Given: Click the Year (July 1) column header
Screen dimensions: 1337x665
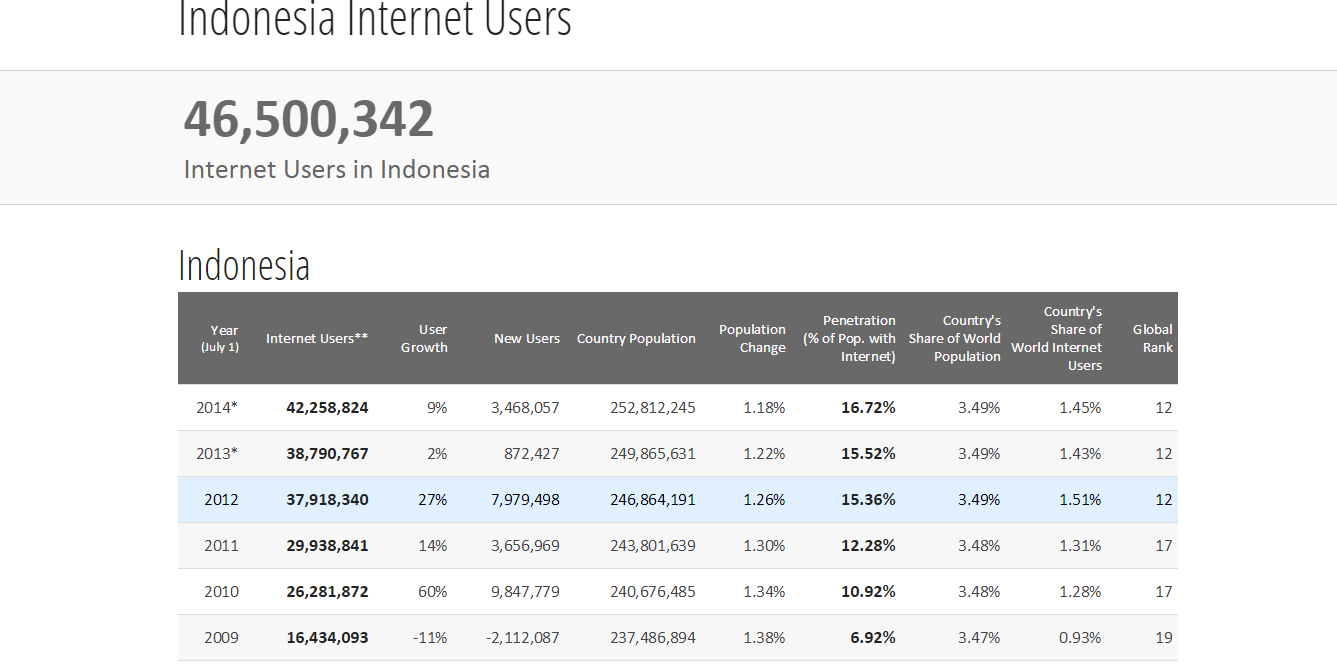Looking at the screenshot, I should coord(220,338).
